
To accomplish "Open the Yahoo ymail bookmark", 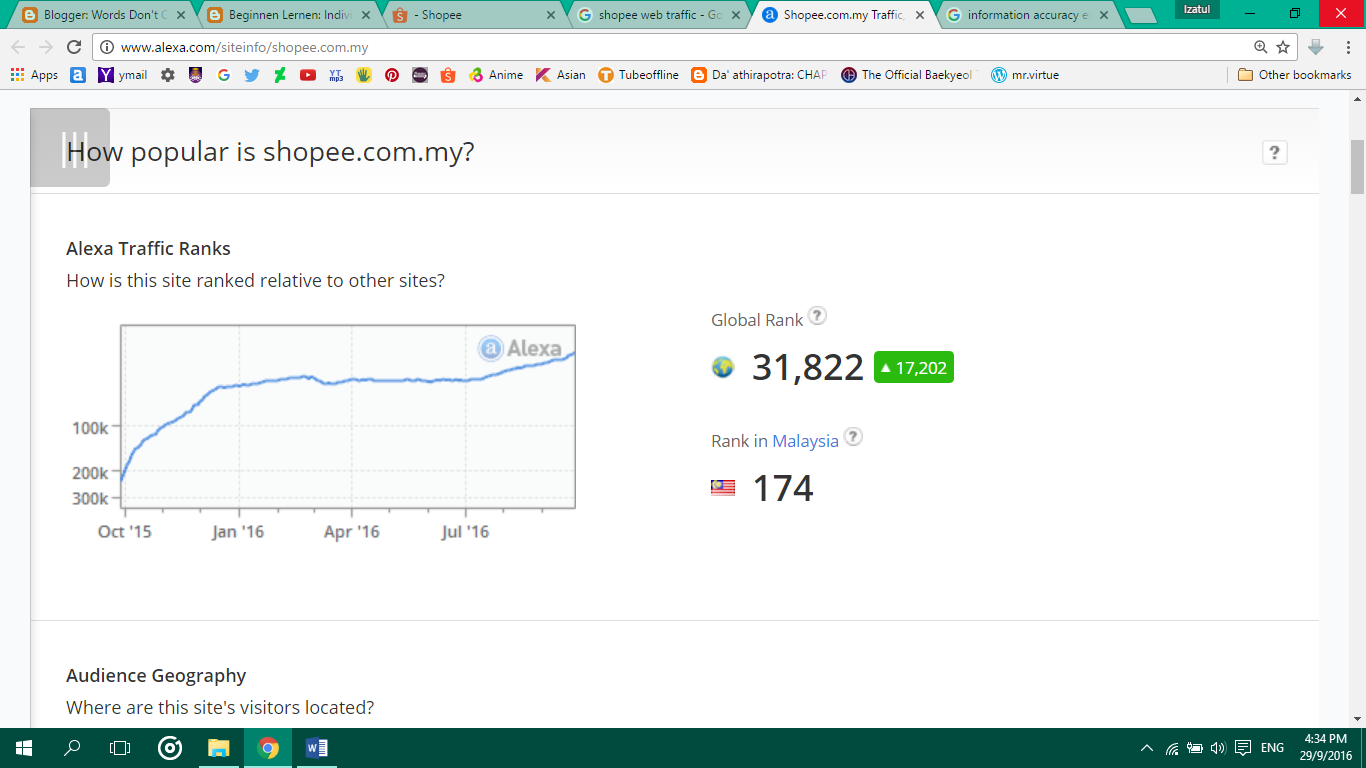I will [122, 75].
